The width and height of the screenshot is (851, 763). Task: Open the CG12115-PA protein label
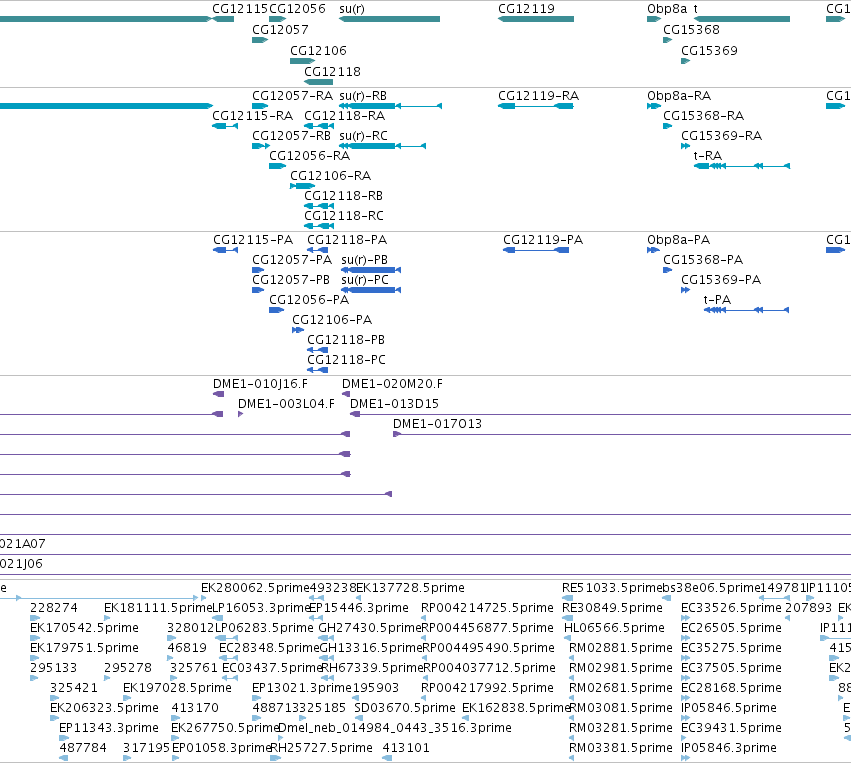click(253, 240)
